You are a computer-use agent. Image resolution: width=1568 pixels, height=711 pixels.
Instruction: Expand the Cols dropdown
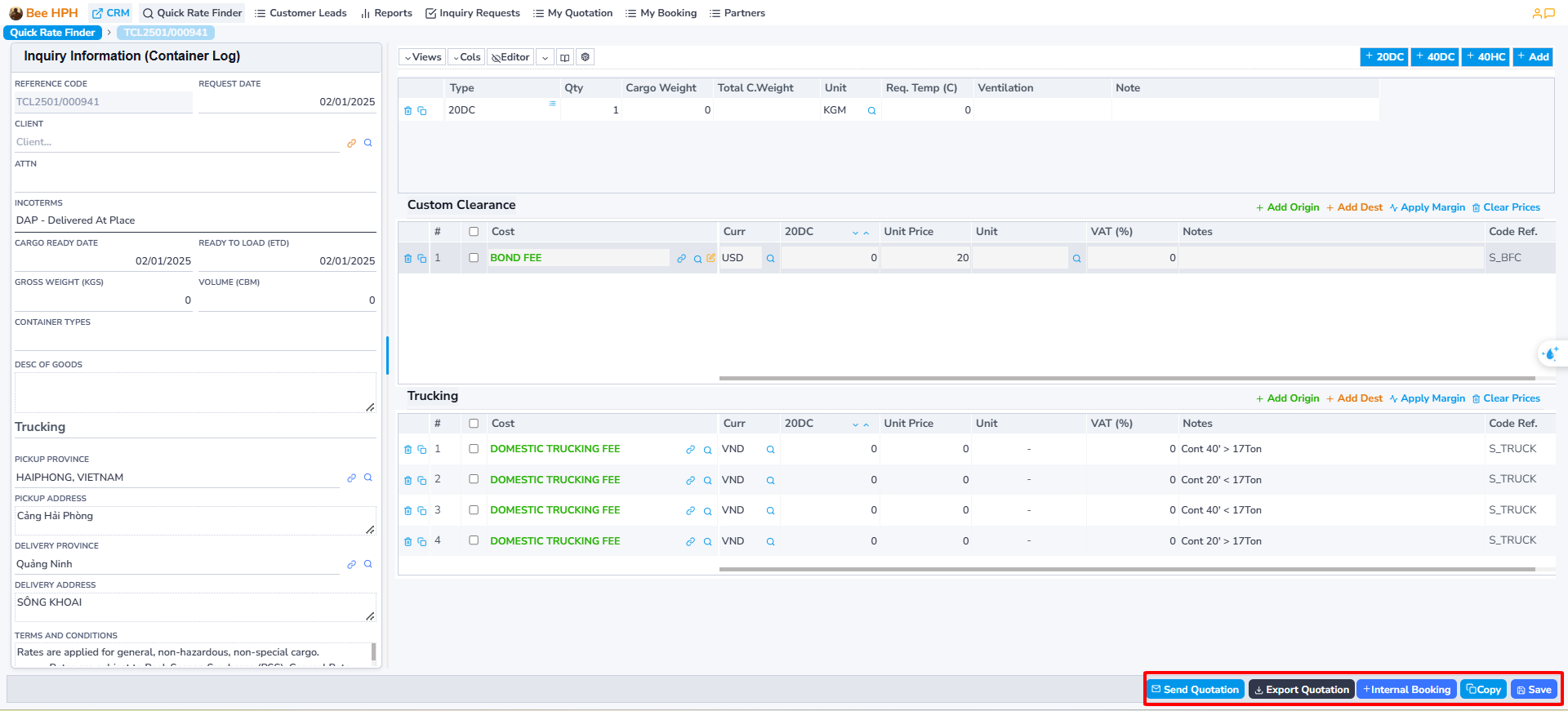(x=466, y=57)
